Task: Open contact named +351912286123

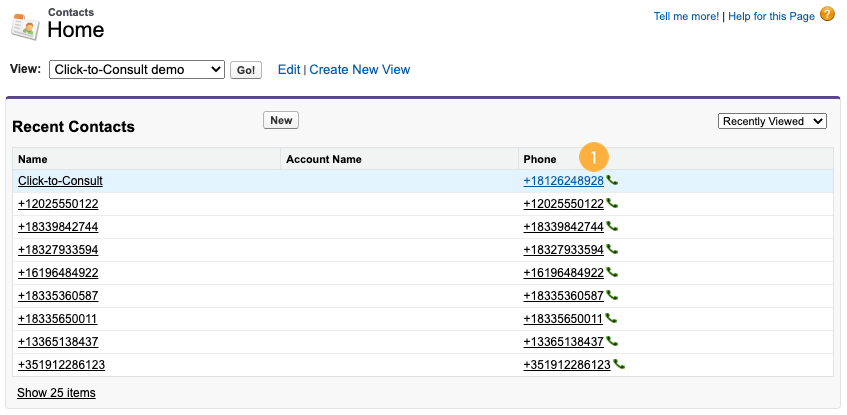Action: [62, 365]
